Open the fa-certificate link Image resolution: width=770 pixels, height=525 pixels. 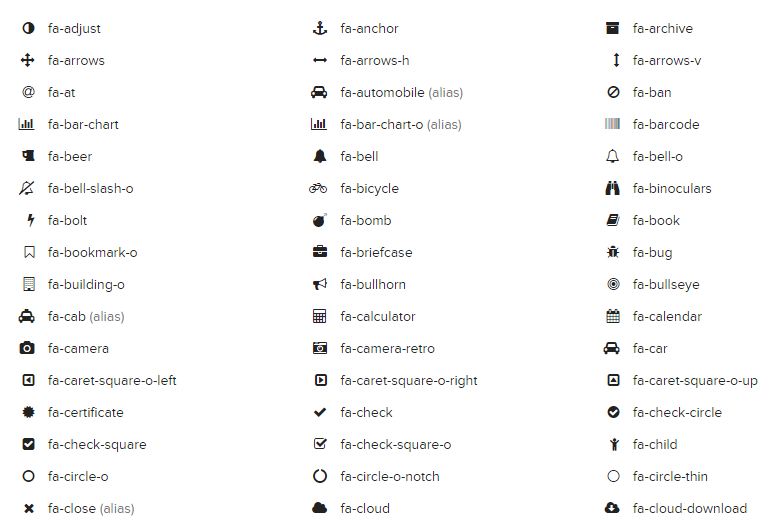pos(86,412)
